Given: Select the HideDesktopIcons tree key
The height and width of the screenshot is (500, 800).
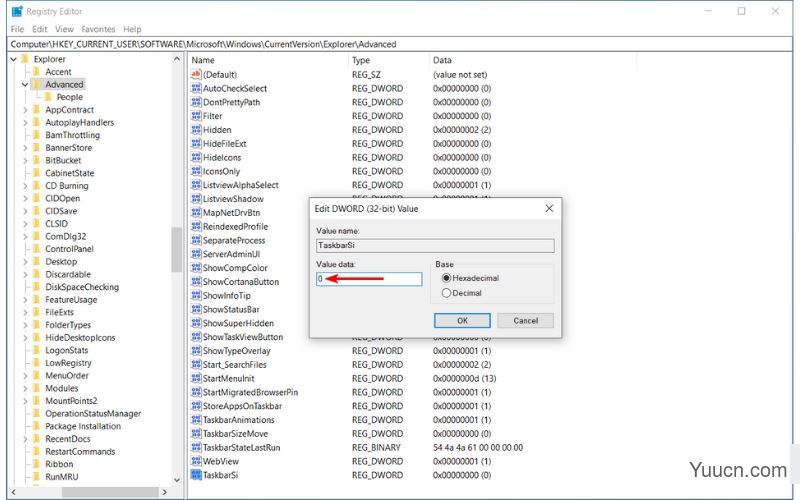Looking at the screenshot, I should tap(80, 337).
